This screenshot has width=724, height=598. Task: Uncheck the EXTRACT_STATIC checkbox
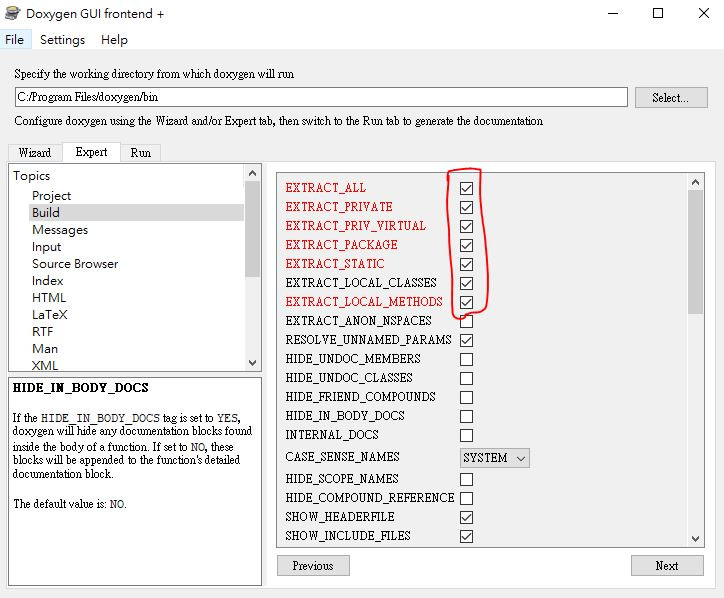466,264
